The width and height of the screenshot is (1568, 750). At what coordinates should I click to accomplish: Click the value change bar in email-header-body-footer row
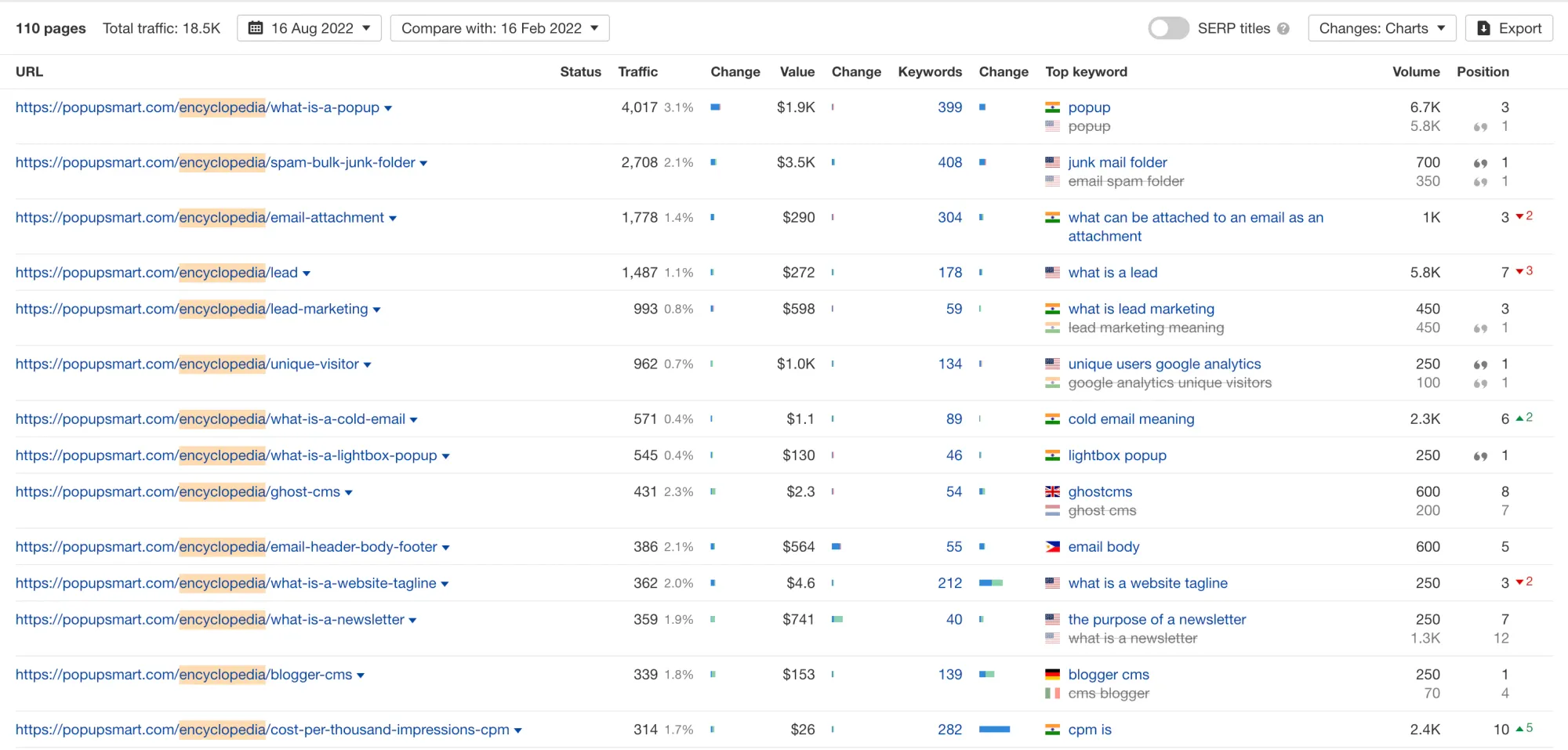click(x=836, y=546)
